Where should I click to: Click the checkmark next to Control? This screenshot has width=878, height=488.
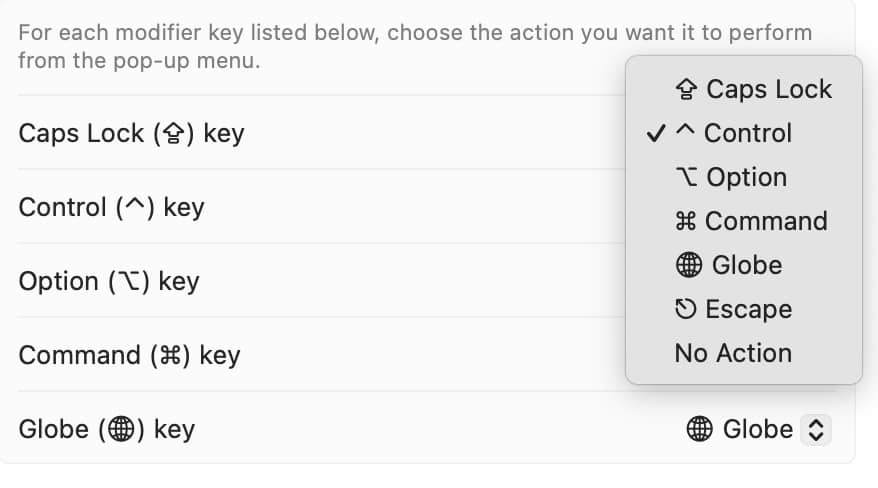coord(656,133)
